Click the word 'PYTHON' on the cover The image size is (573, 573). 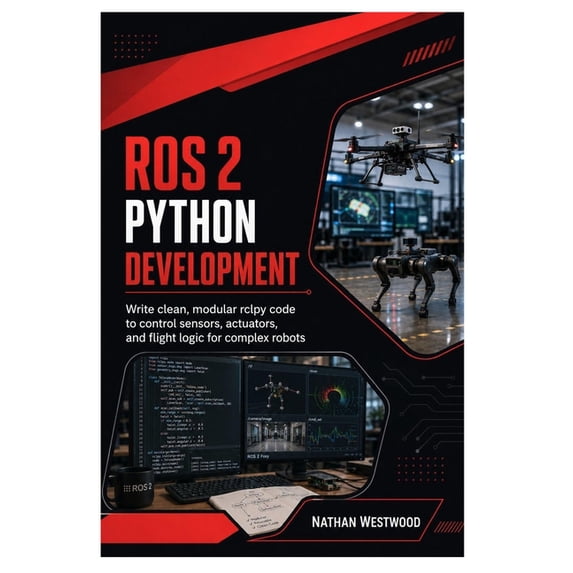[x=190, y=222]
